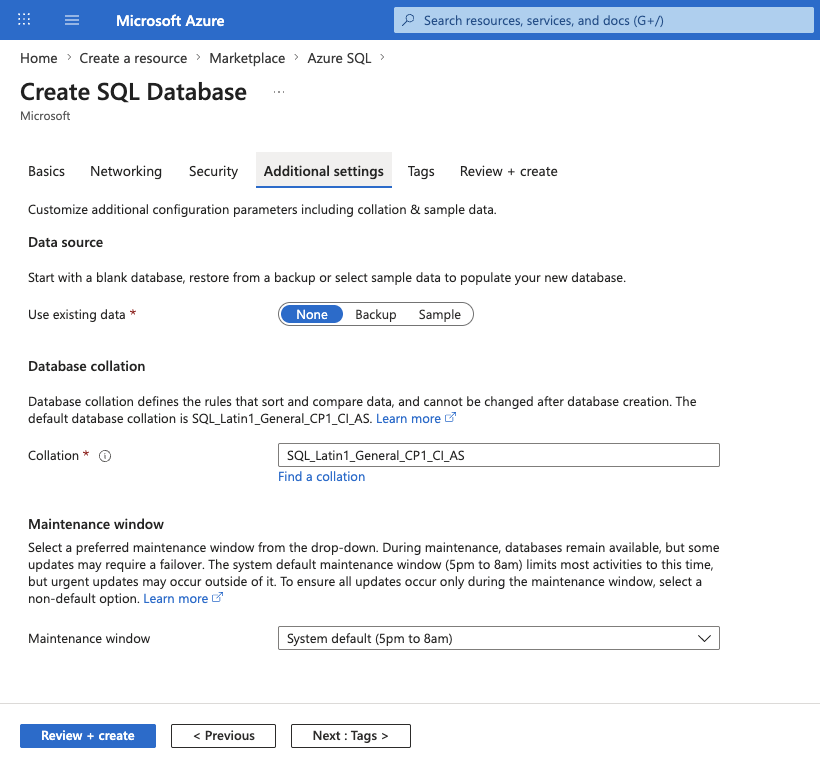Switch to the Basics tab
Image resolution: width=820 pixels, height=768 pixels.
pos(47,171)
